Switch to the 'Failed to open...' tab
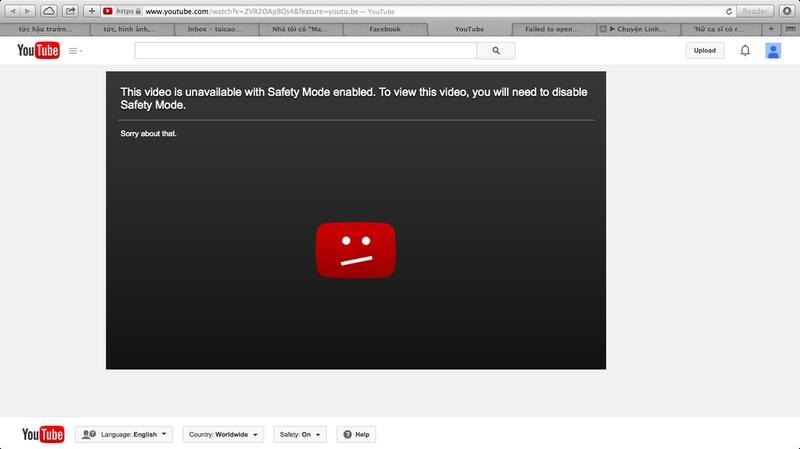This screenshot has height=449, width=800. (x=554, y=29)
